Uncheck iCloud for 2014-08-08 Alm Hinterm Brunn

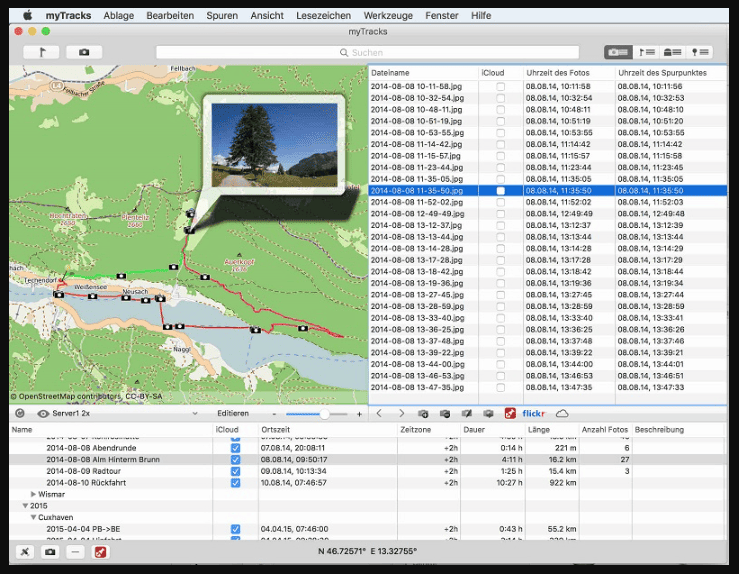(x=235, y=459)
